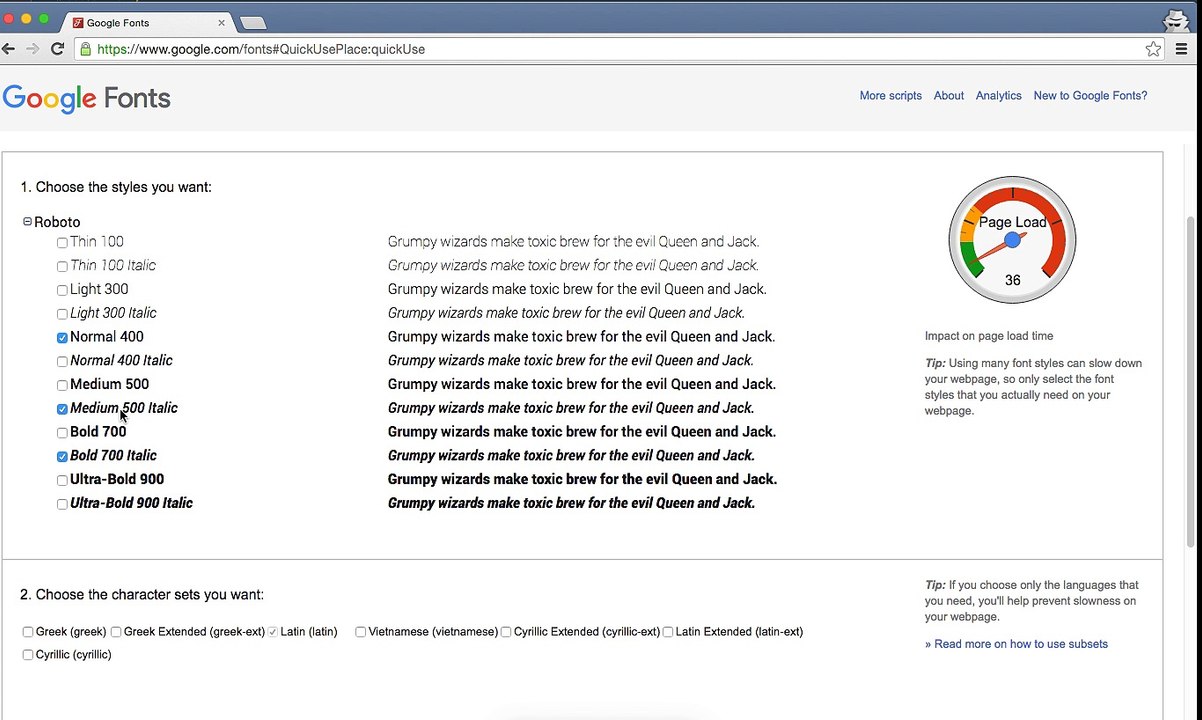Click the browser Forward arrow
Screen dimensions: 1202x720
pyautogui.click(x=33, y=49)
